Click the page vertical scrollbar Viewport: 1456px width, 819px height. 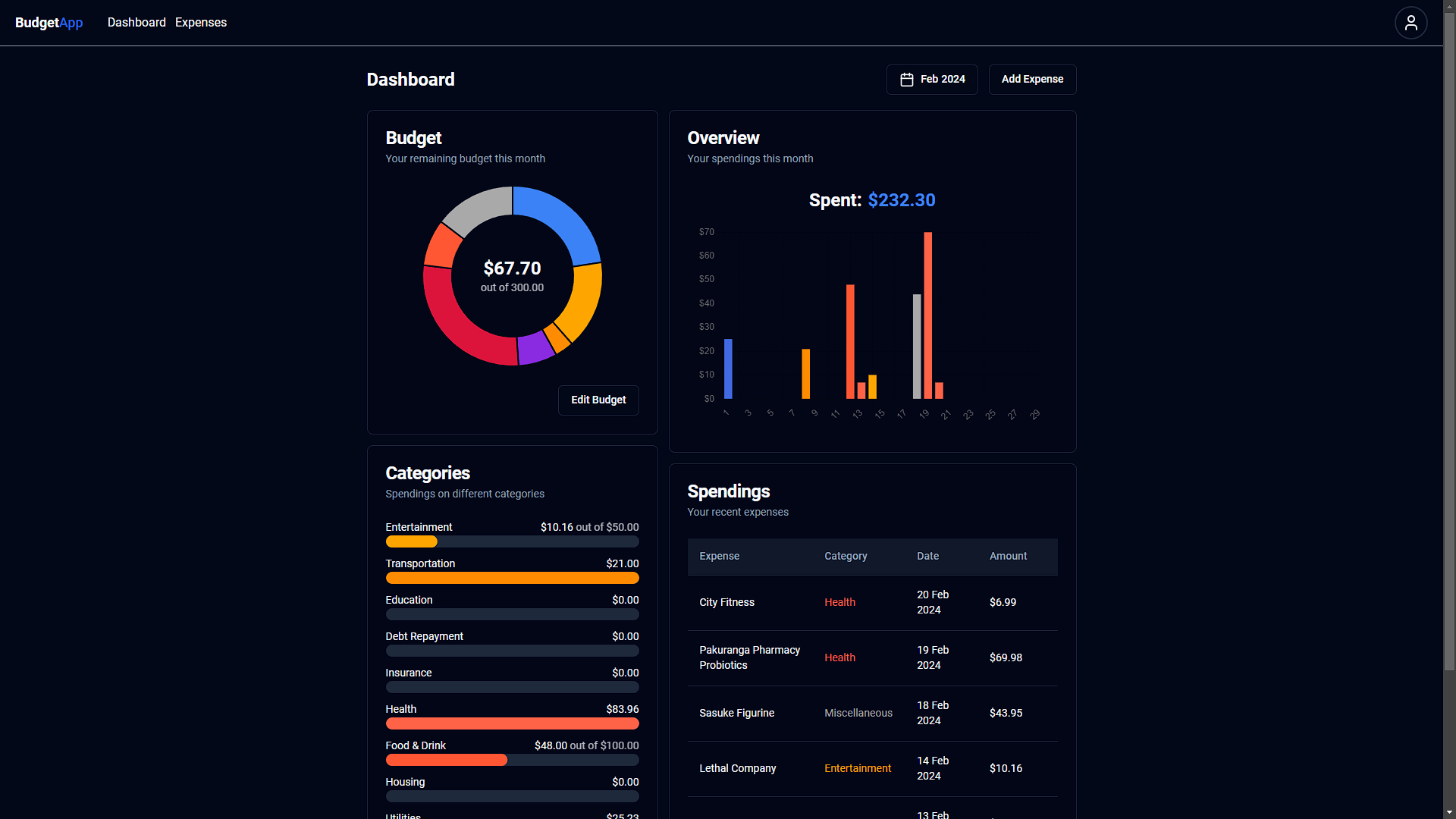coord(1449,341)
